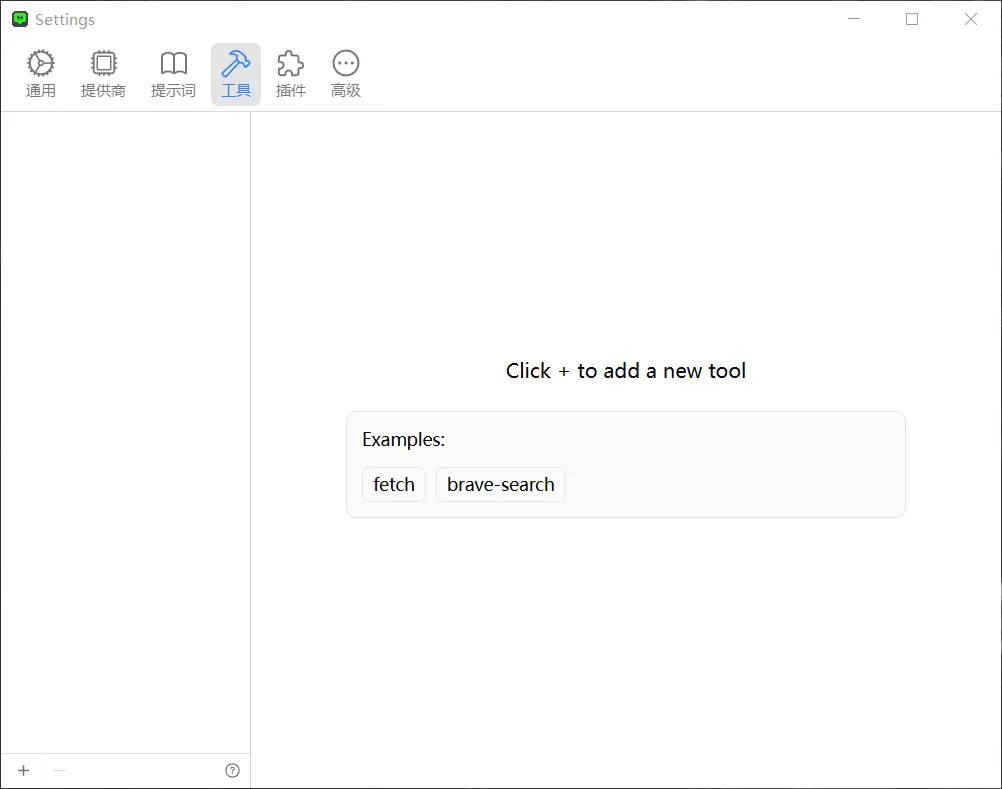1002x789 pixels.
Task: Click the gear icon for 通用 settings
Action: coord(41,64)
